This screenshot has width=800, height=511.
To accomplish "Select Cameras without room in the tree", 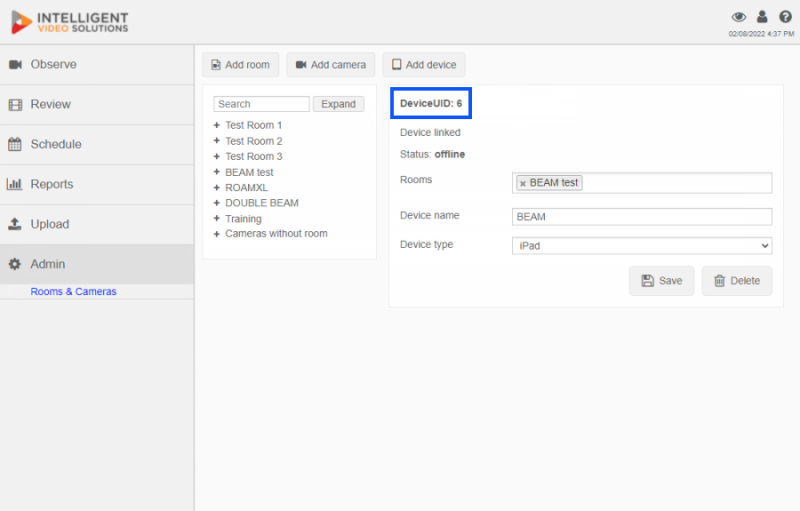I will 277,234.
